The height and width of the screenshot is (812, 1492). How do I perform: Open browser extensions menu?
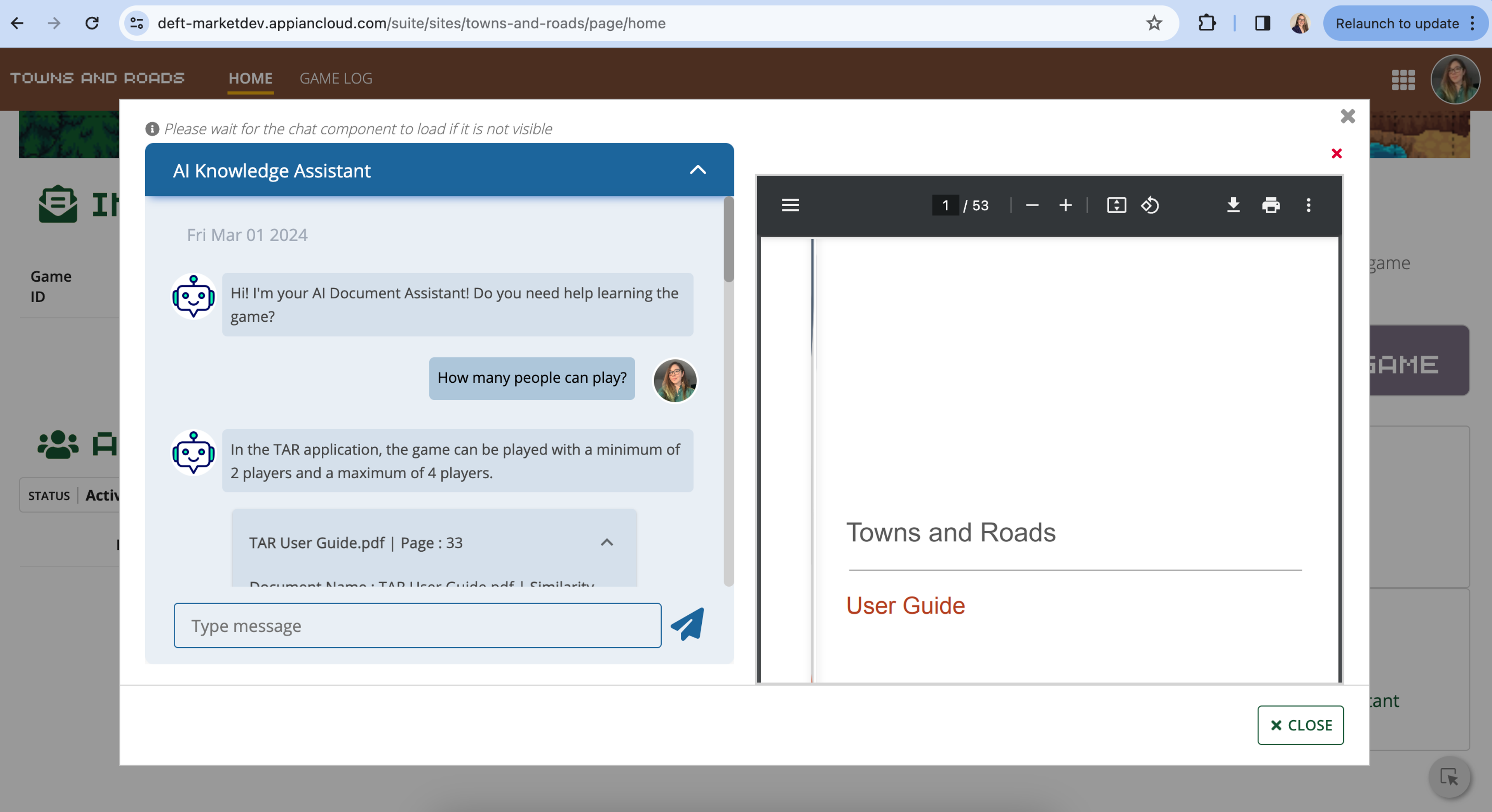coord(1206,23)
